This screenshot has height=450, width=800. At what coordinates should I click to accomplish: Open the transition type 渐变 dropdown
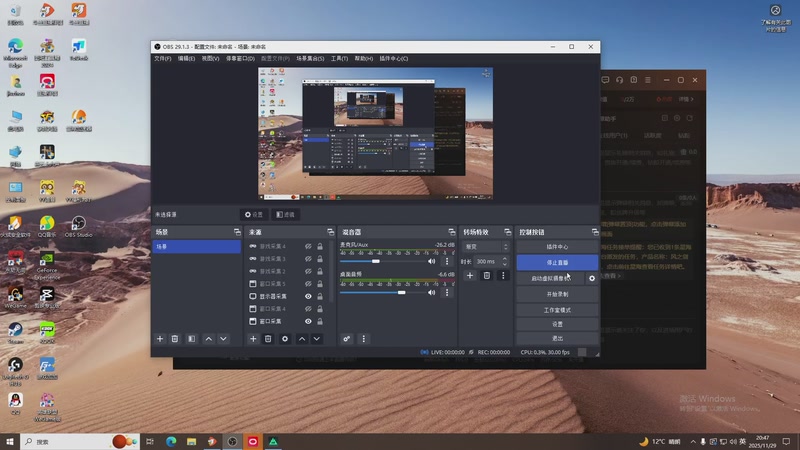[486, 247]
